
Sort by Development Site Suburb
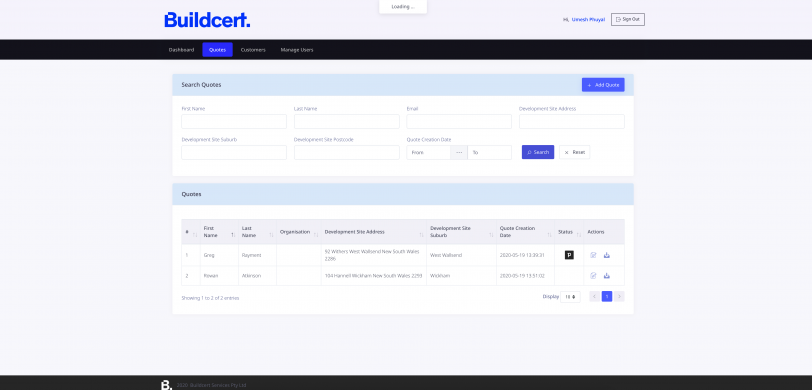point(491,235)
